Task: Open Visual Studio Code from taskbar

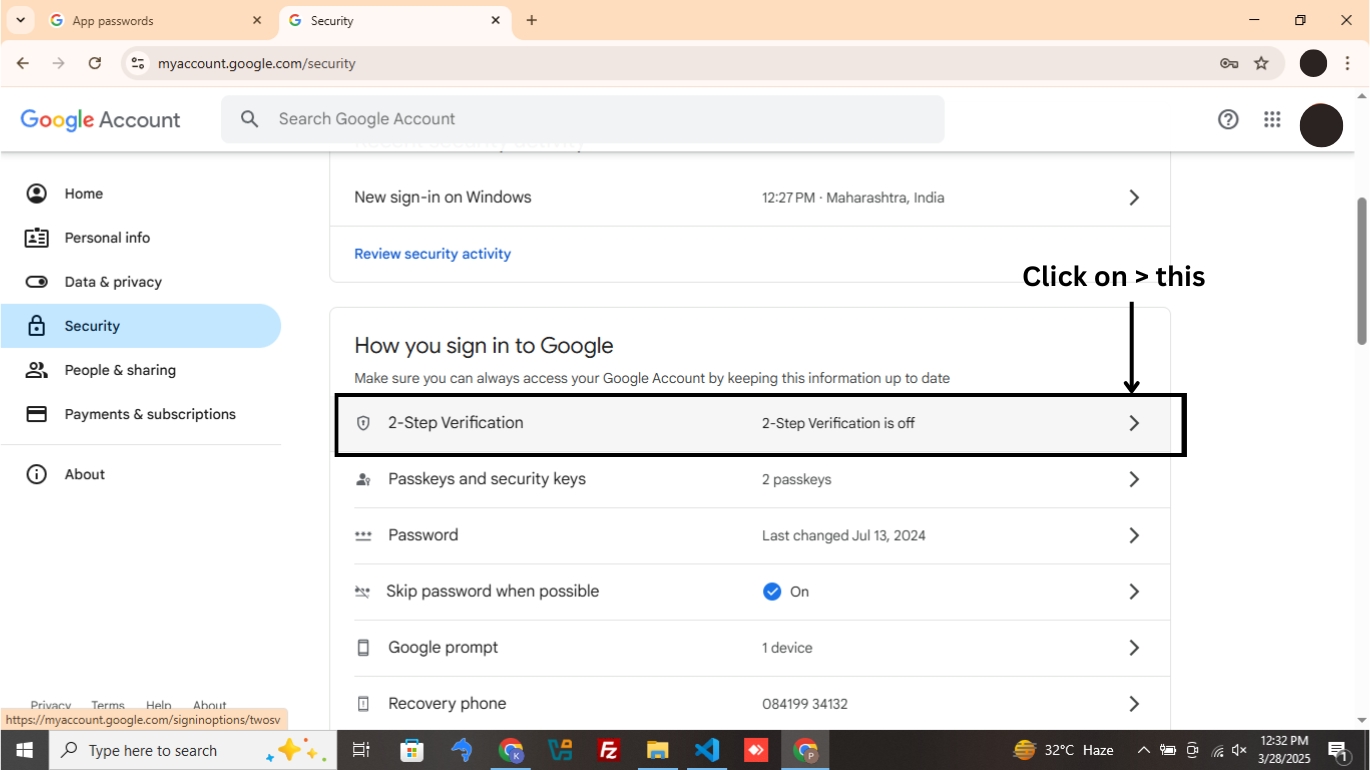Action: (707, 750)
